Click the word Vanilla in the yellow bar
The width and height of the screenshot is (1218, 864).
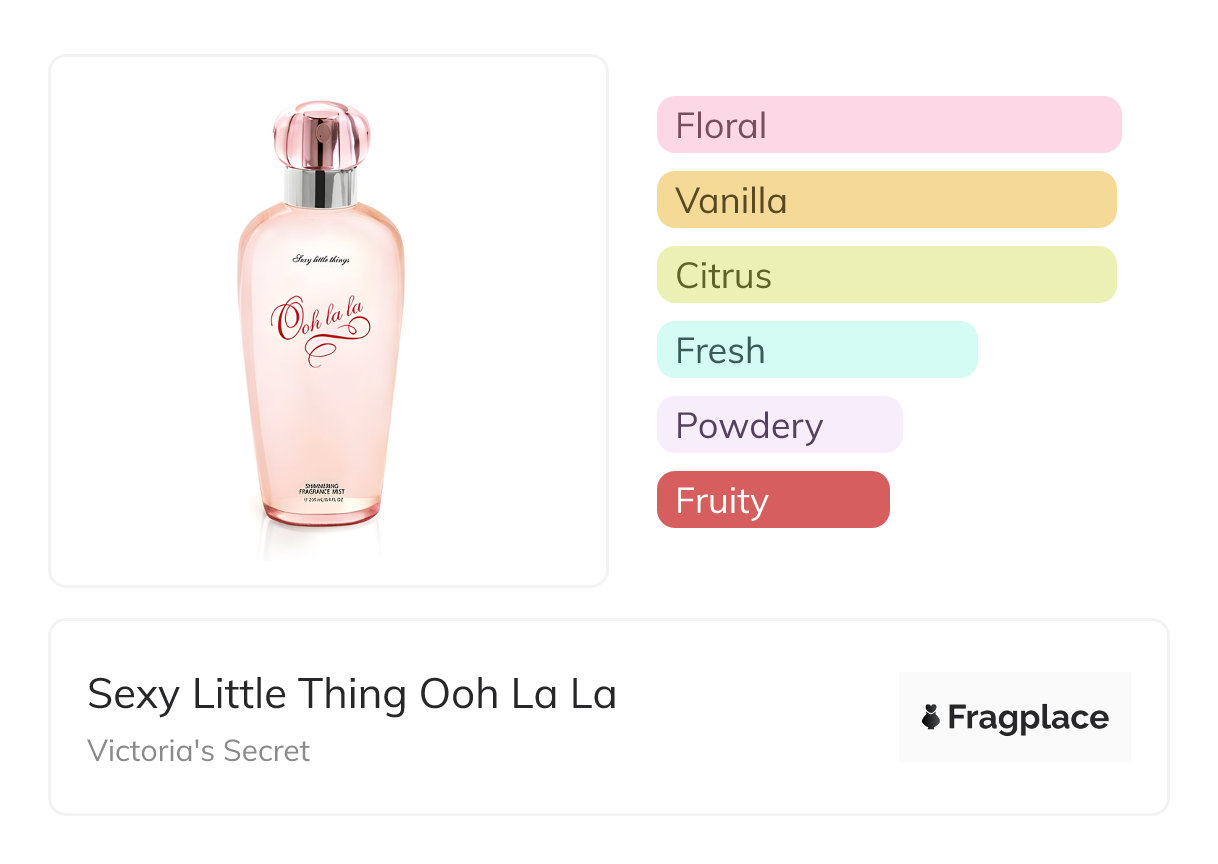731,201
